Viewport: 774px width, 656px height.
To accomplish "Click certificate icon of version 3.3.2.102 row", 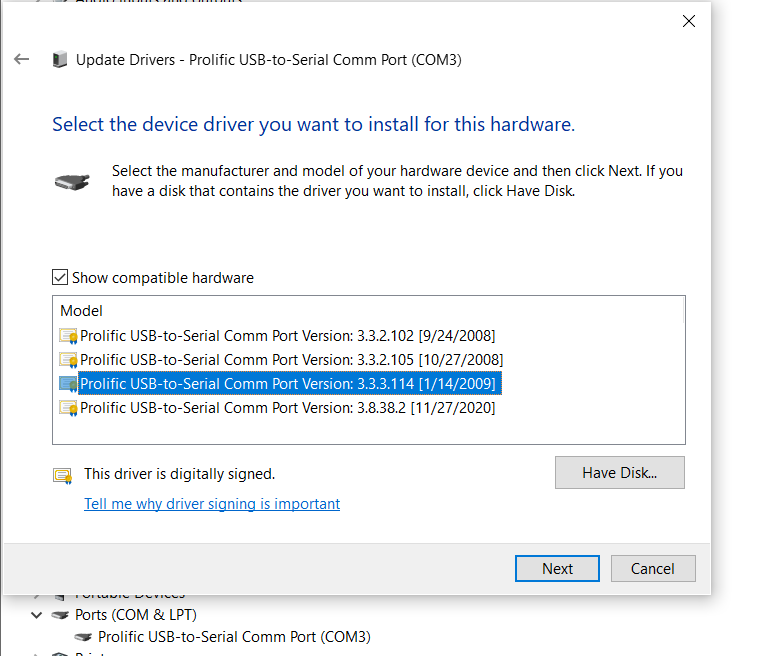I will click(68, 336).
